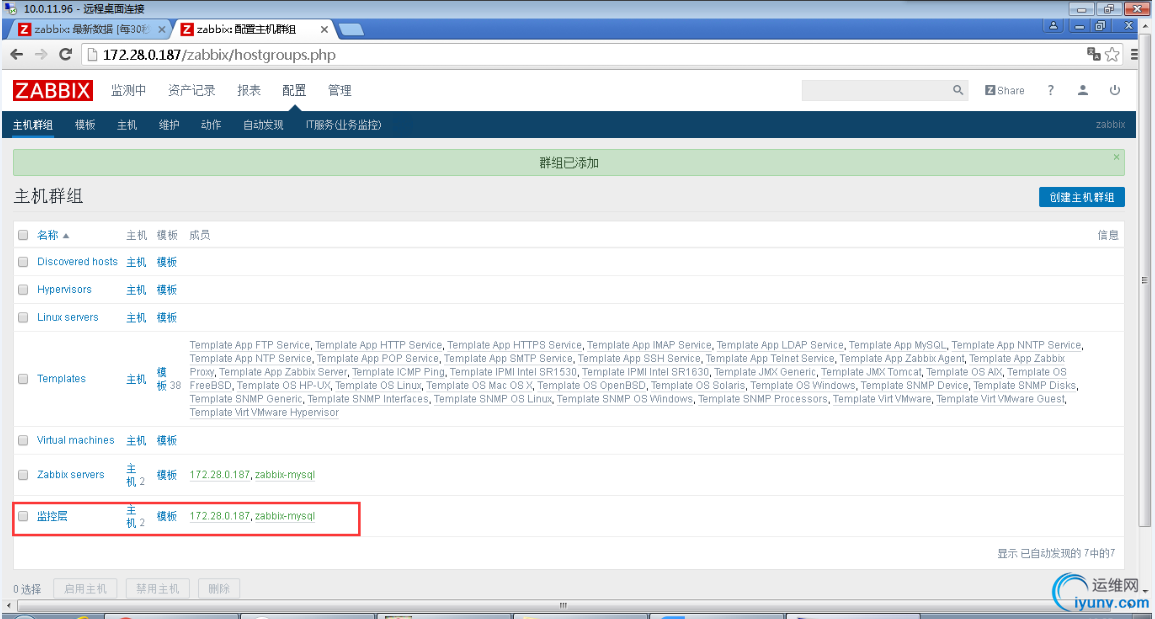
Task: Open the 管理 main menu
Action: pos(340,91)
